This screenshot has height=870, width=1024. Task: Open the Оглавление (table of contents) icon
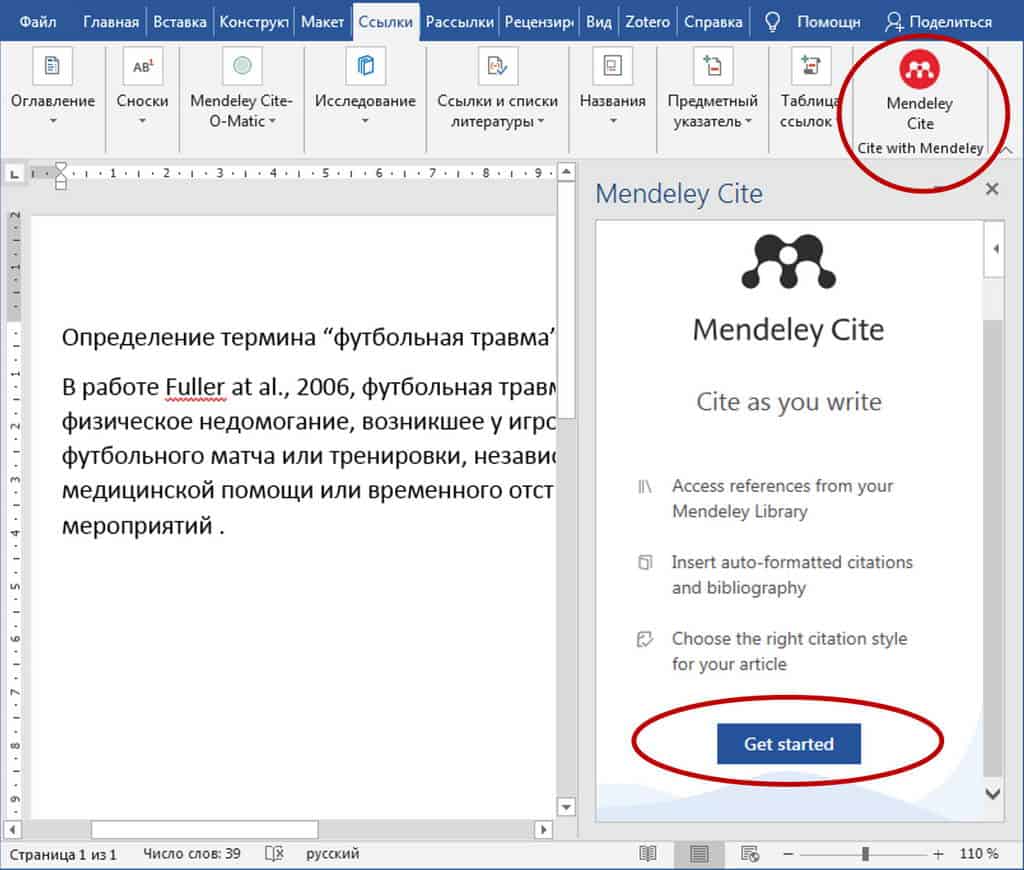coord(52,66)
